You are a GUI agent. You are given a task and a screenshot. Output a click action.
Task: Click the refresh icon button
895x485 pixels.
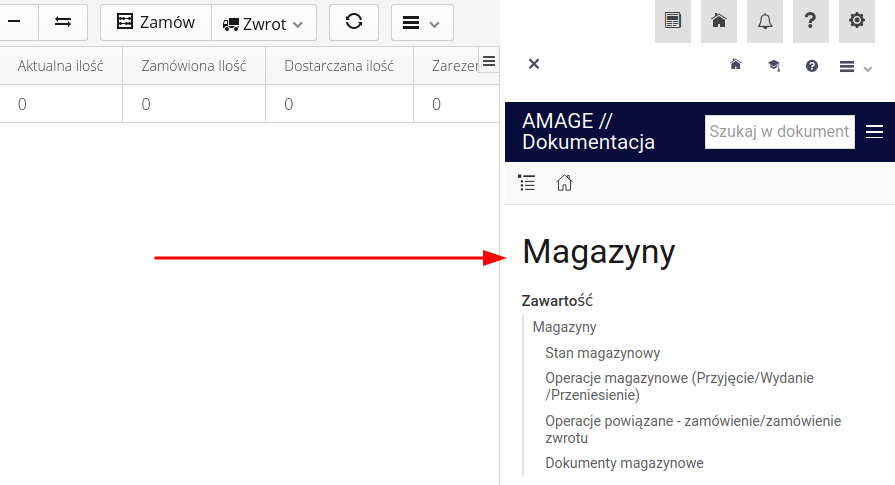coord(353,22)
